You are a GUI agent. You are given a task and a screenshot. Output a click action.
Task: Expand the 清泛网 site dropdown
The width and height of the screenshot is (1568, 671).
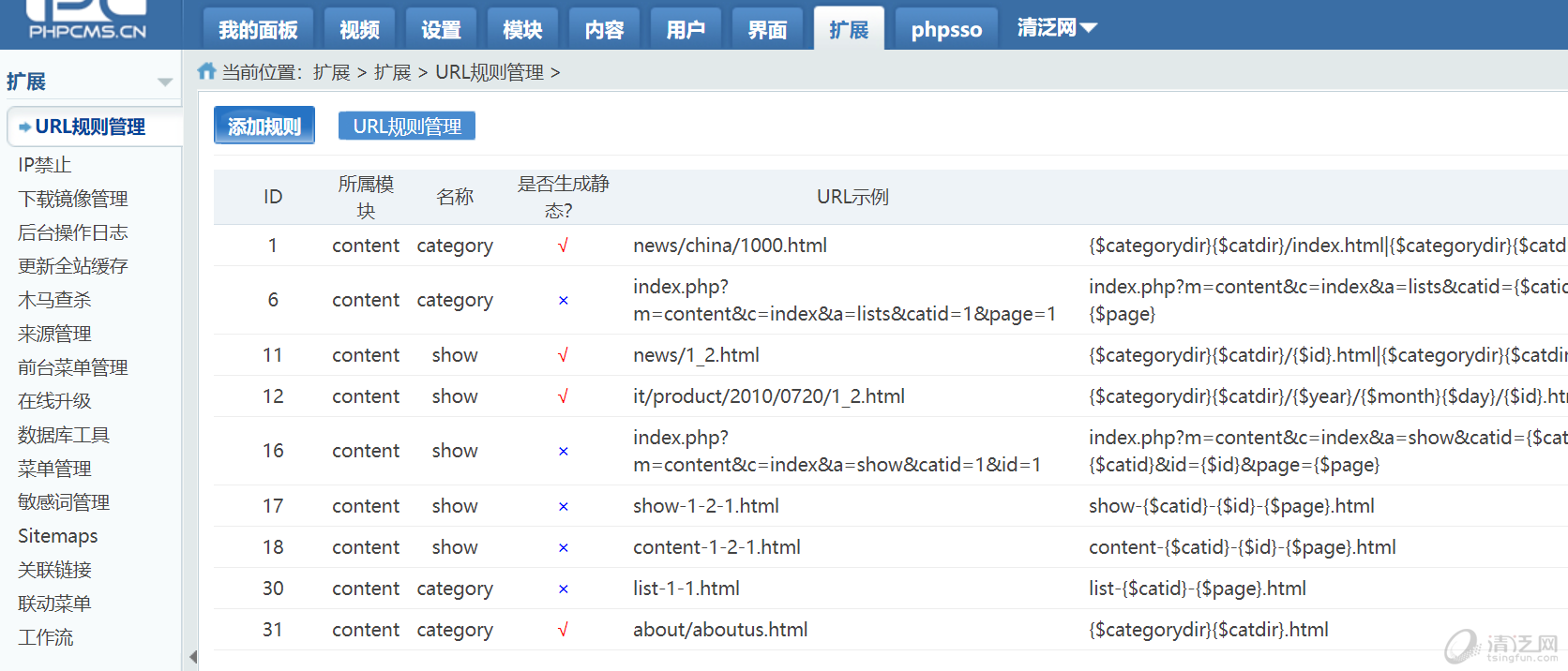[1057, 28]
